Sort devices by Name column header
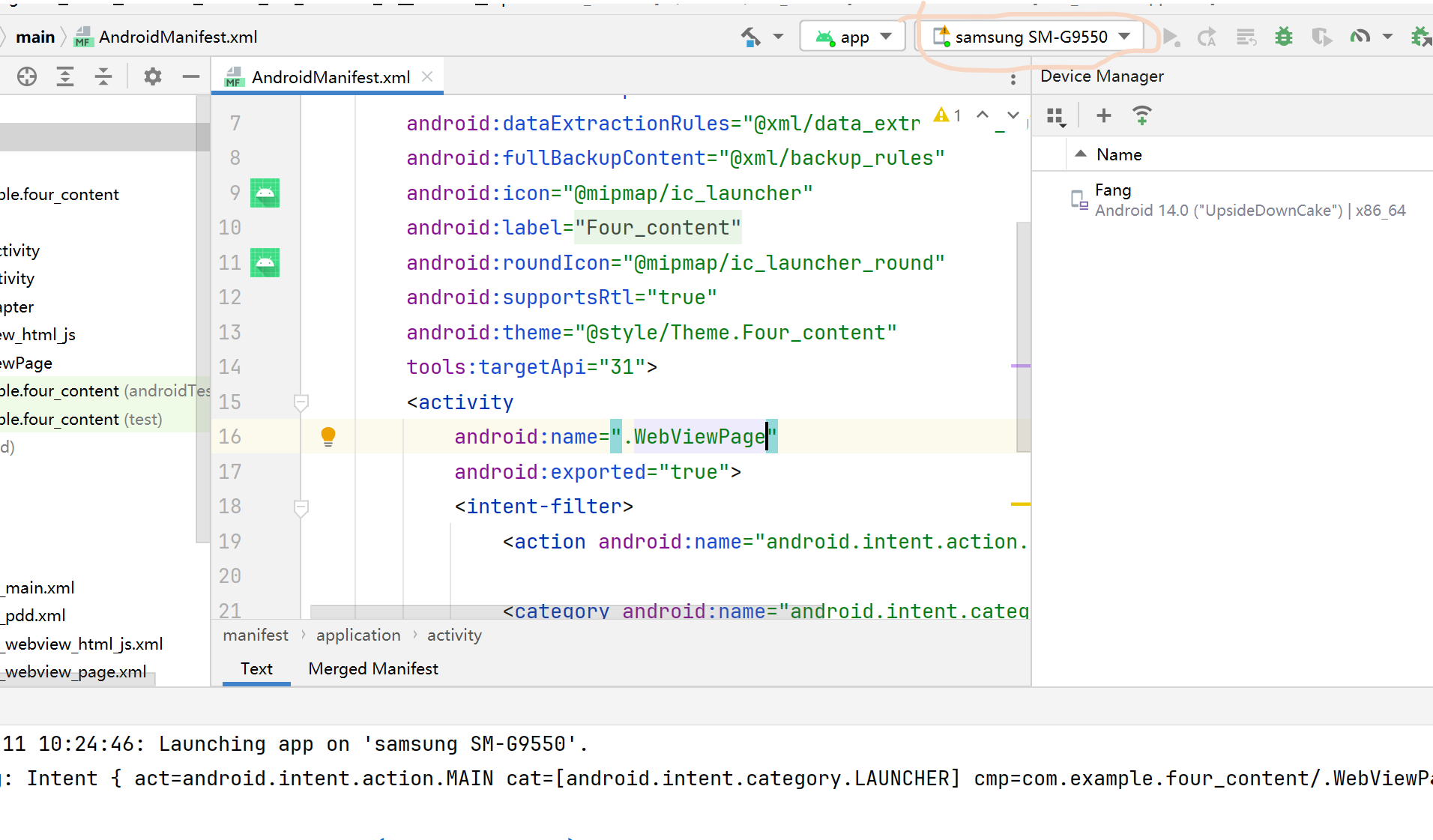This screenshot has height=840, width=1433. (x=1119, y=154)
